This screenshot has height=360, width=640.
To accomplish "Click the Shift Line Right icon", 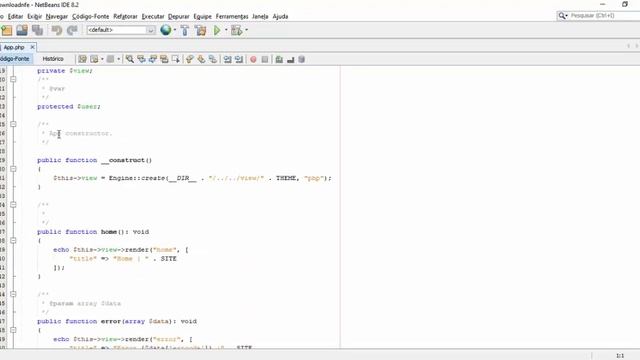I will [239, 60].
